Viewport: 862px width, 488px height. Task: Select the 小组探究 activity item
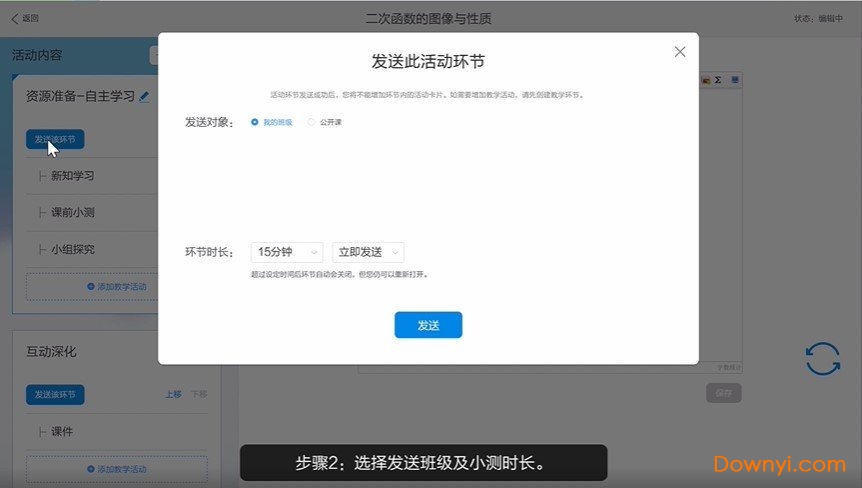coord(72,250)
